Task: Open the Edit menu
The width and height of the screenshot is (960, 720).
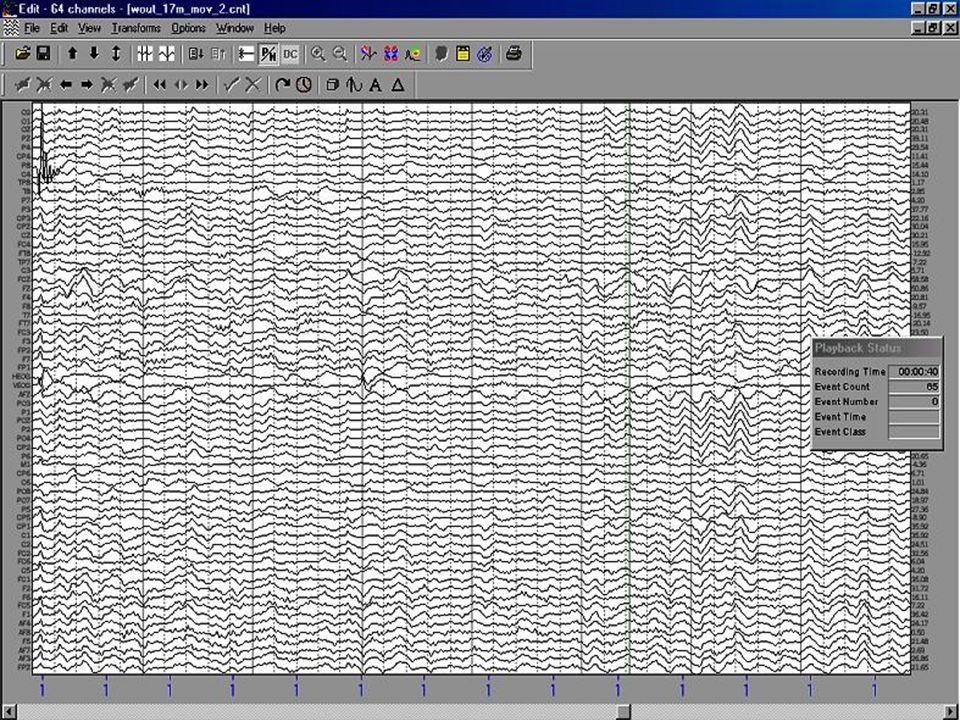Action: point(59,28)
